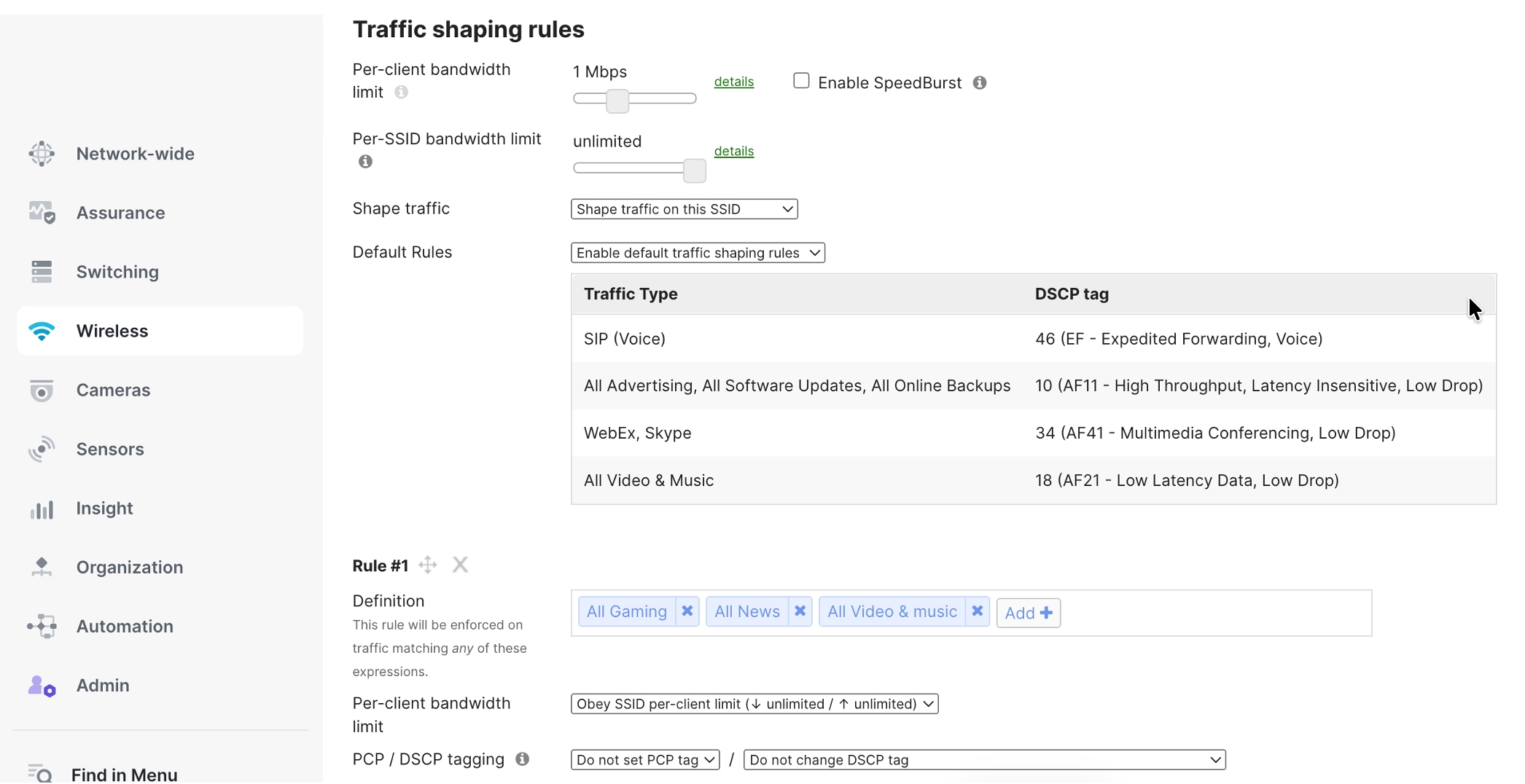
Task: Open the Switching menu
Action: point(117,272)
